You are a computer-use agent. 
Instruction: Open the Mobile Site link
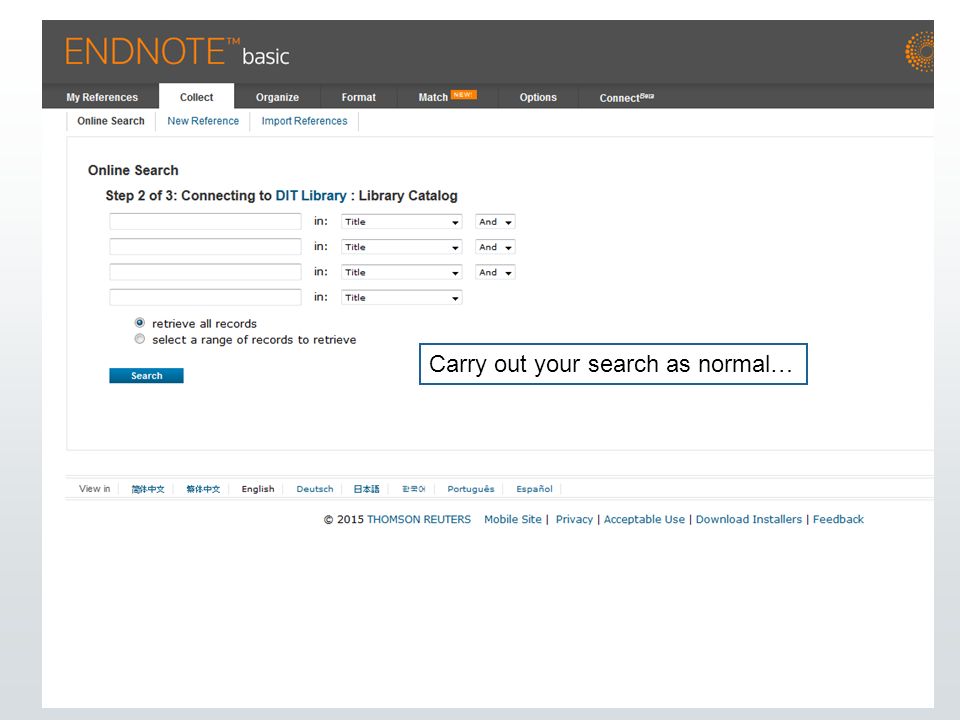[513, 520]
